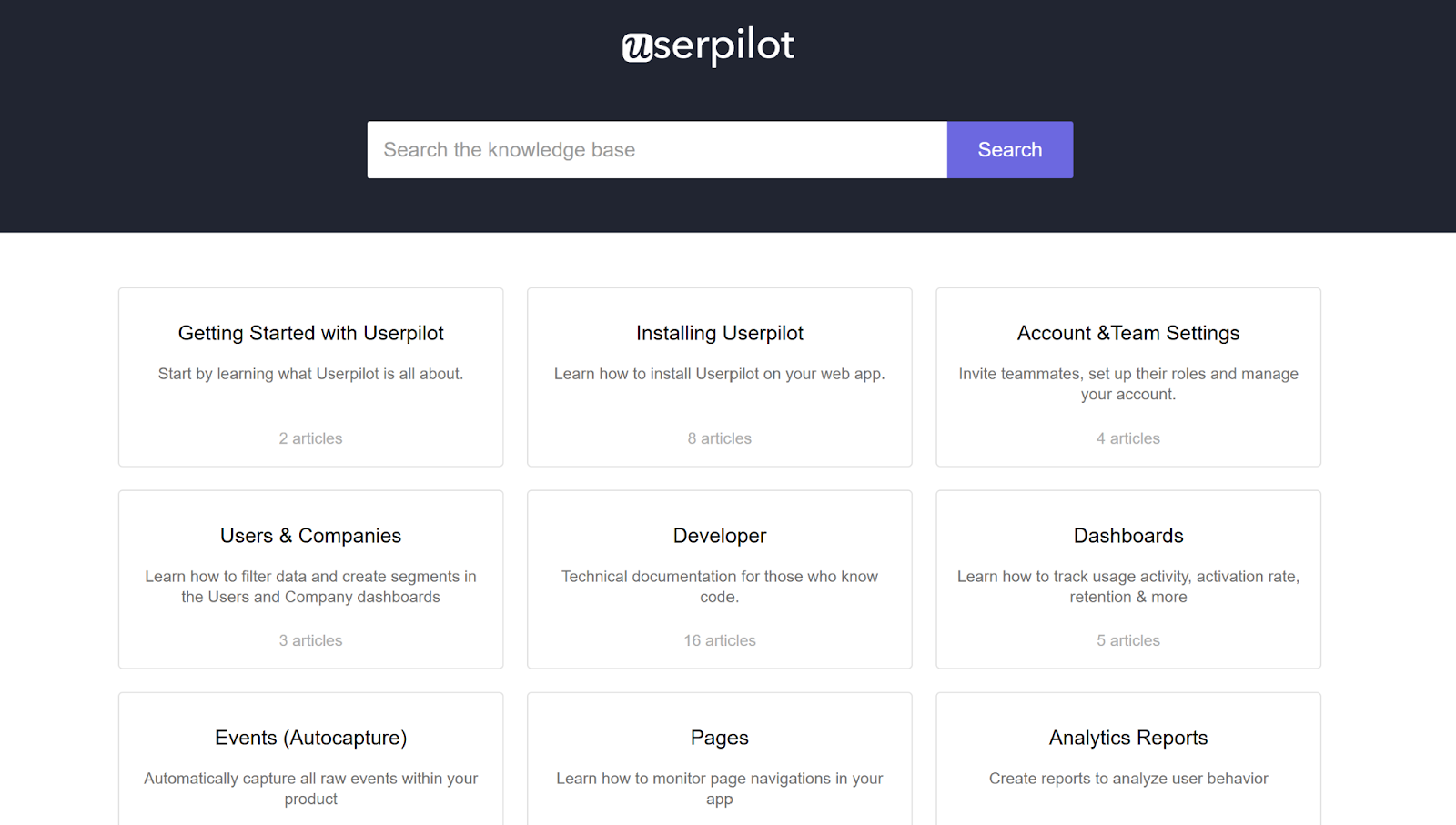
Task: Click 'Learn how to track usage activity' description
Action: [1128, 587]
